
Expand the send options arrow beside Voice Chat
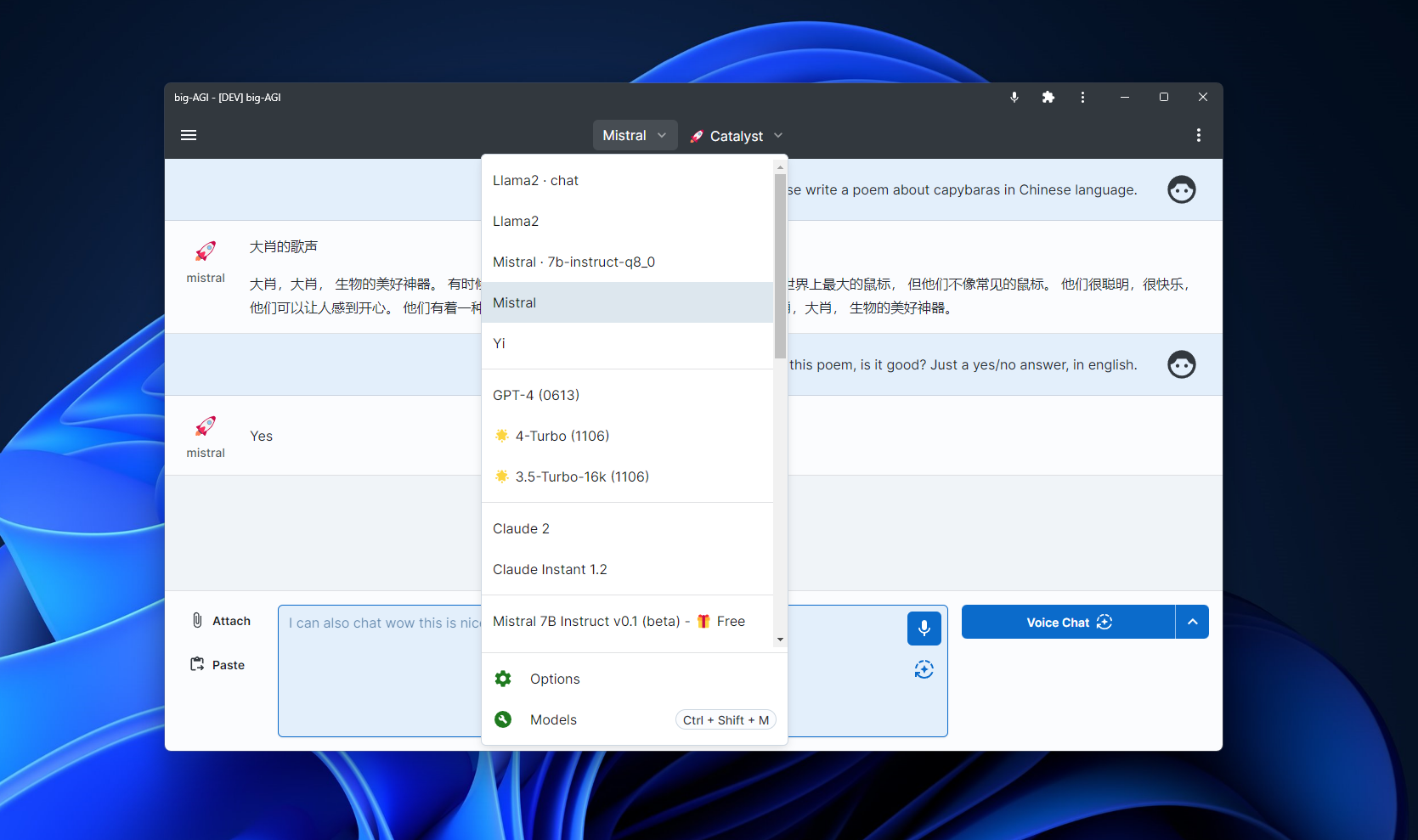1192,622
